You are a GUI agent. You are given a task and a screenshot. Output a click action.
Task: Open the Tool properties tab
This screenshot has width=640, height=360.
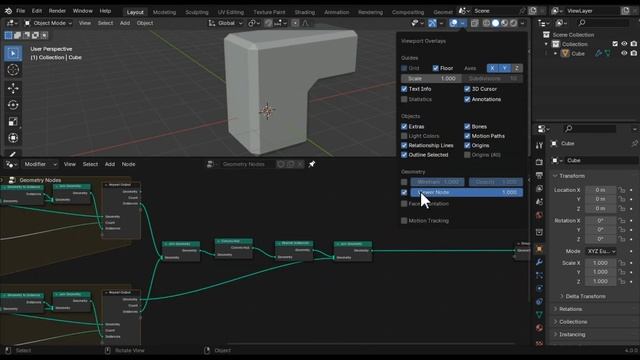click(539, 145)
